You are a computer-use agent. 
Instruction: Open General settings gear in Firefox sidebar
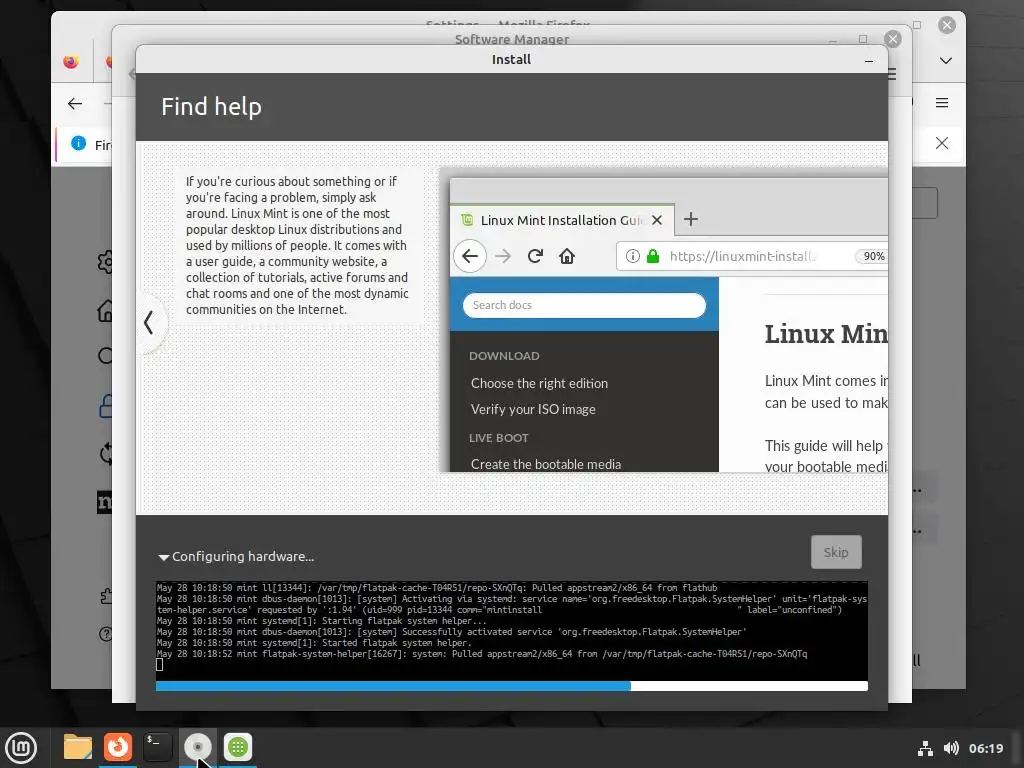tap(104, 262)
